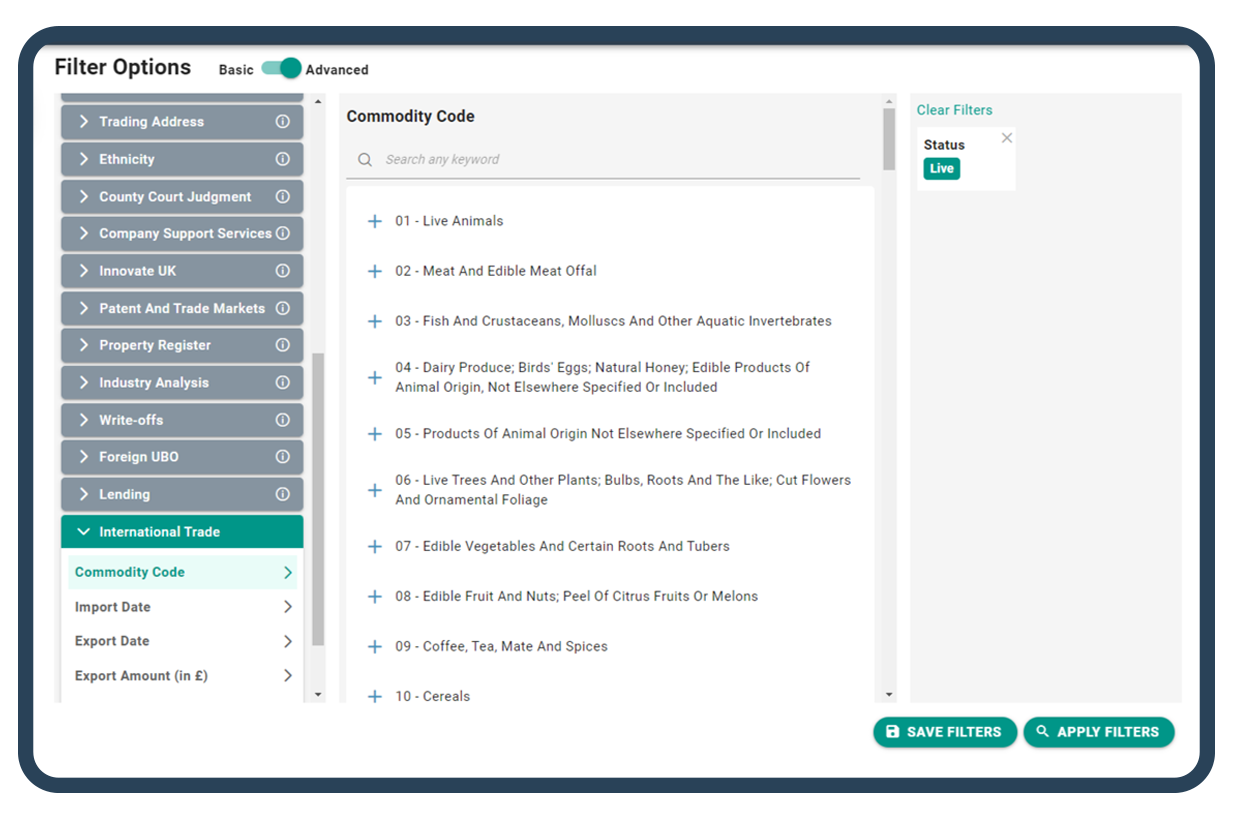Viewport: 1235px width, 819px height.
Task: Click filter list scroll up arrow
Action: (x=318, y=101)
